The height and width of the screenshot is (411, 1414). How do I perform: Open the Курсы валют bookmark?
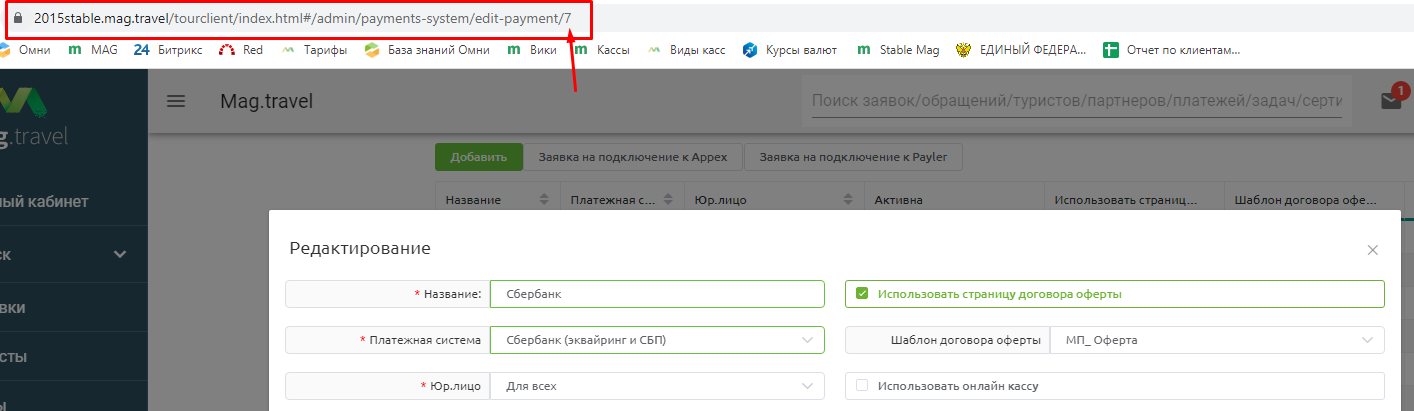[x=791, y=49]
